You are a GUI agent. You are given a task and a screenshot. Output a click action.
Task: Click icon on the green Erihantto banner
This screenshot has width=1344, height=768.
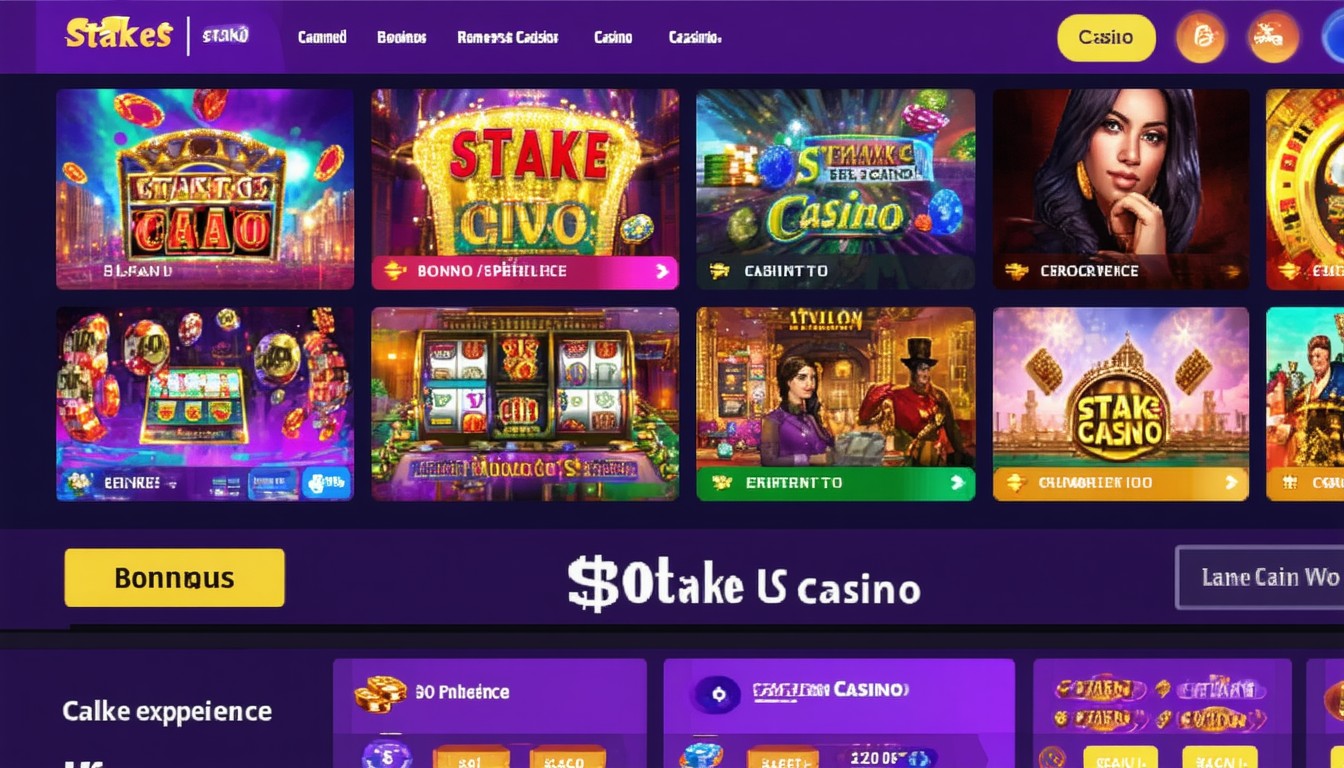pos(721,483)
